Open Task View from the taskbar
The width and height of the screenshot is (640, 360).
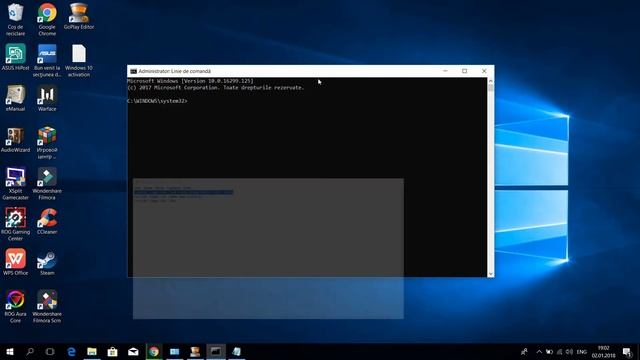[50, 351]
